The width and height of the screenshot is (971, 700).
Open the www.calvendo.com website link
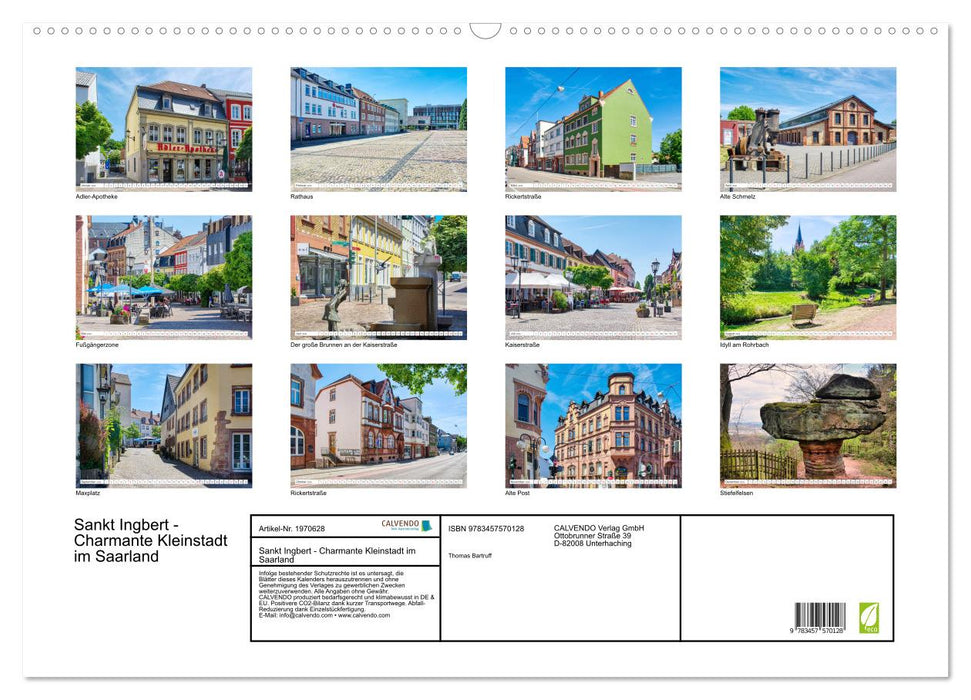tap(362, 617)
